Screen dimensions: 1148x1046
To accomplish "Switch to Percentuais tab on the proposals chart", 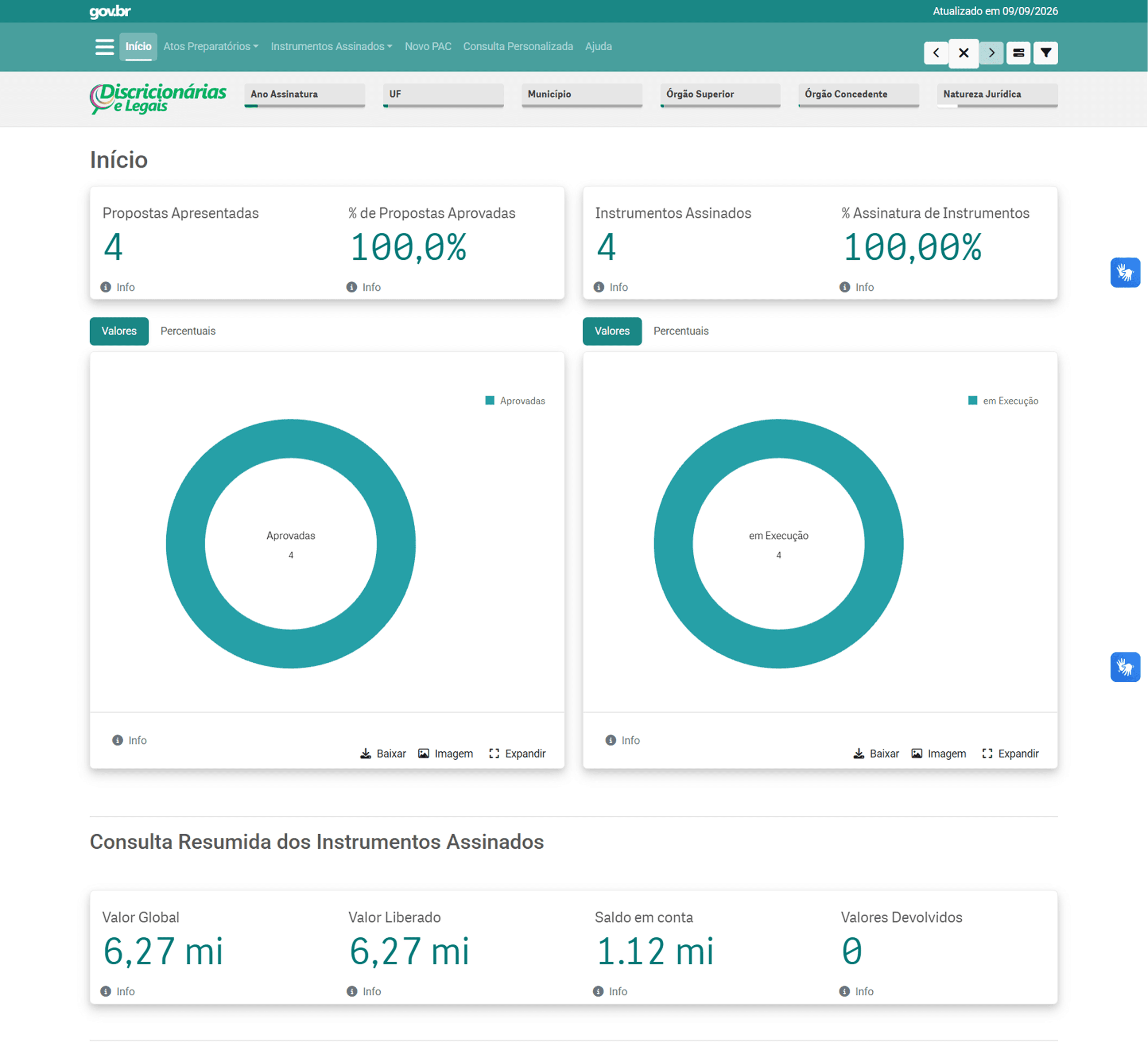I will point(188,331).
